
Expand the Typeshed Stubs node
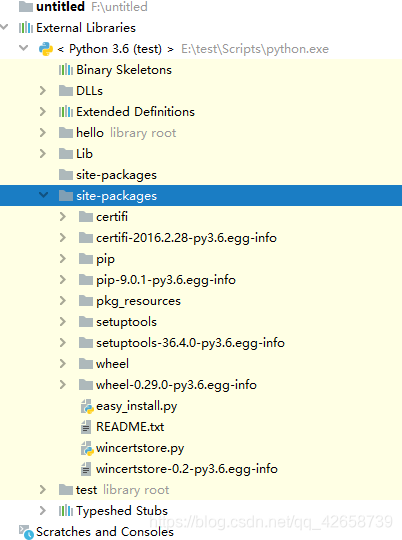43,511
